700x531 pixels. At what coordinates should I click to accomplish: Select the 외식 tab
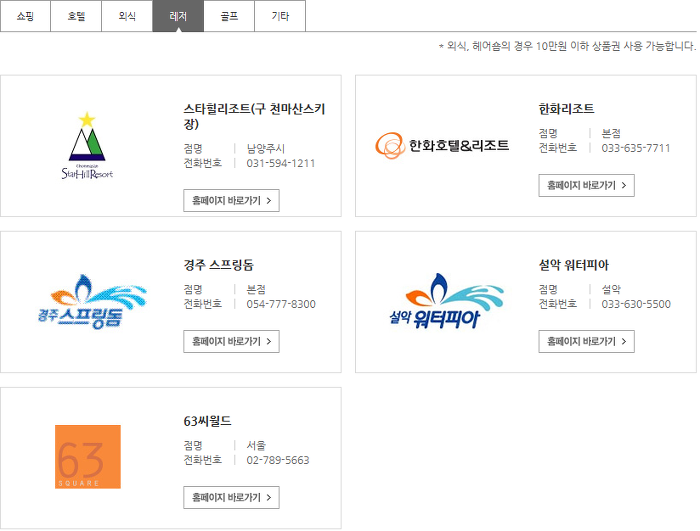pyautogui.click(x=127, y=16)
